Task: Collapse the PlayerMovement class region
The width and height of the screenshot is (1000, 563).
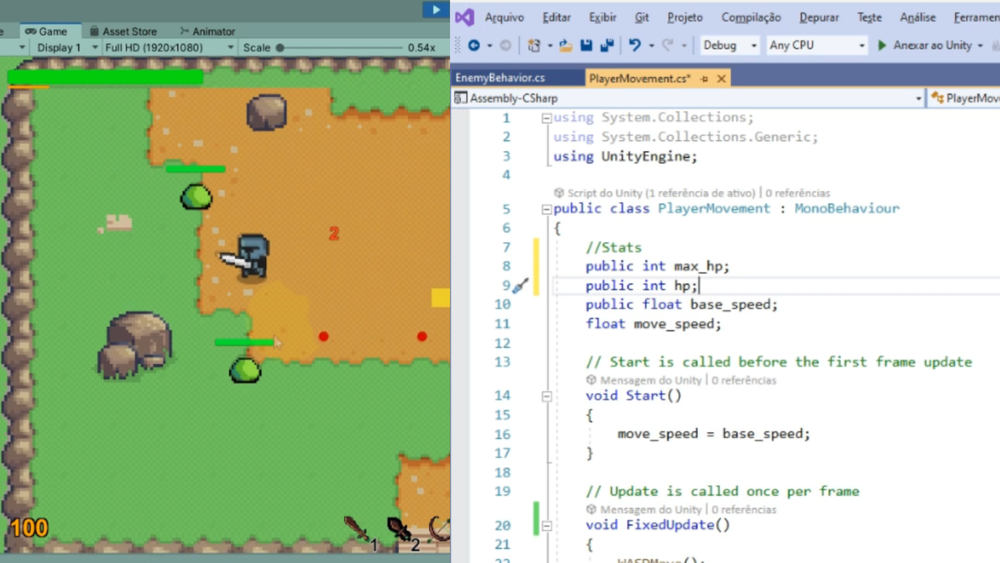Action: (x=546, y=209)
